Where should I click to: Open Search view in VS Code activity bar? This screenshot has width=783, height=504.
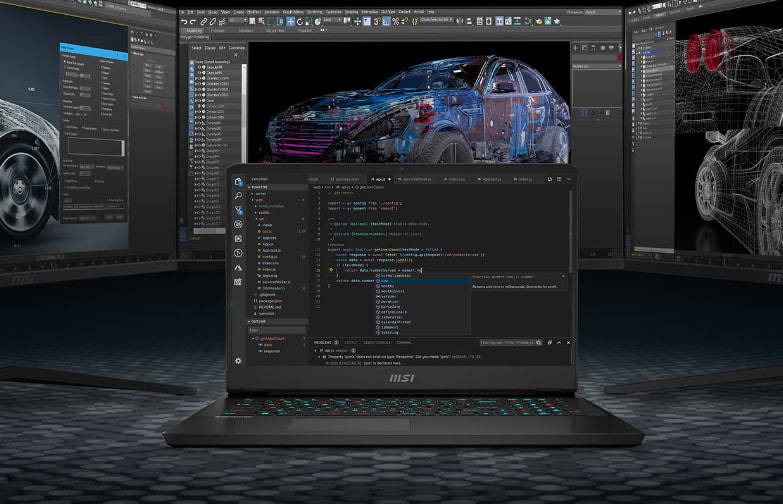(238, 195)
